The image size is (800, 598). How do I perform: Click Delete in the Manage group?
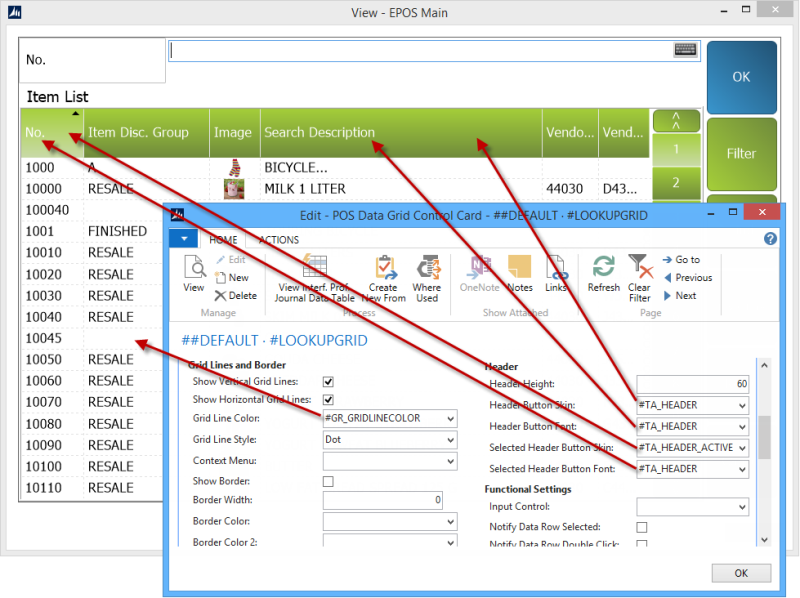[236, 295]
